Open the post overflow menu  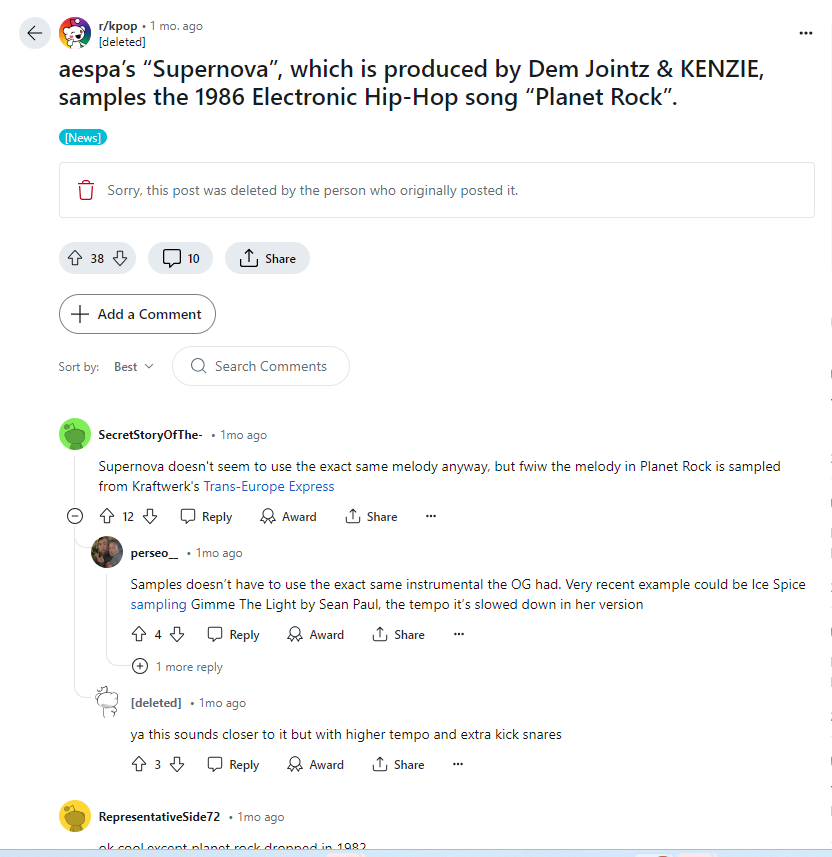coord(806,33)
